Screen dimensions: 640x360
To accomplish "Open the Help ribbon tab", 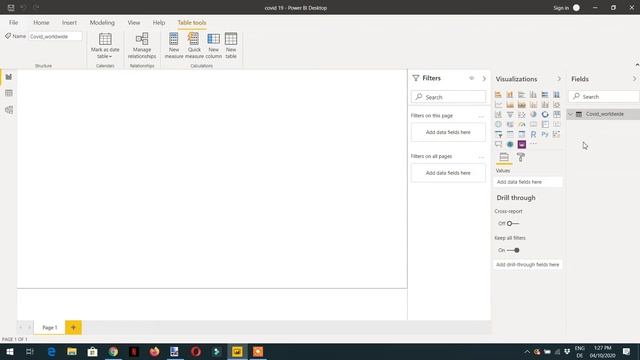I will (159, 23).
